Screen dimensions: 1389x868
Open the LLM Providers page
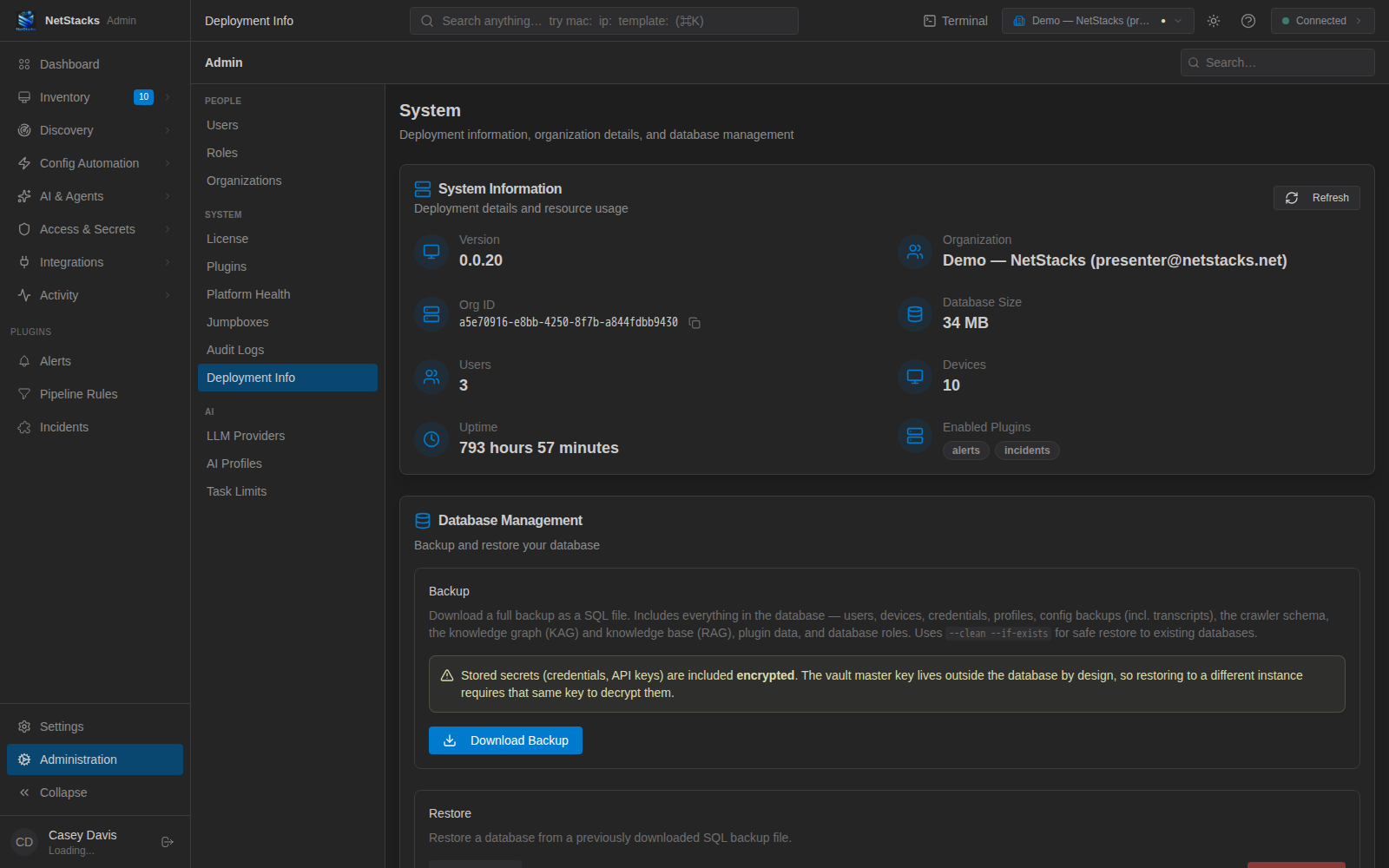(x=287, y=436)
